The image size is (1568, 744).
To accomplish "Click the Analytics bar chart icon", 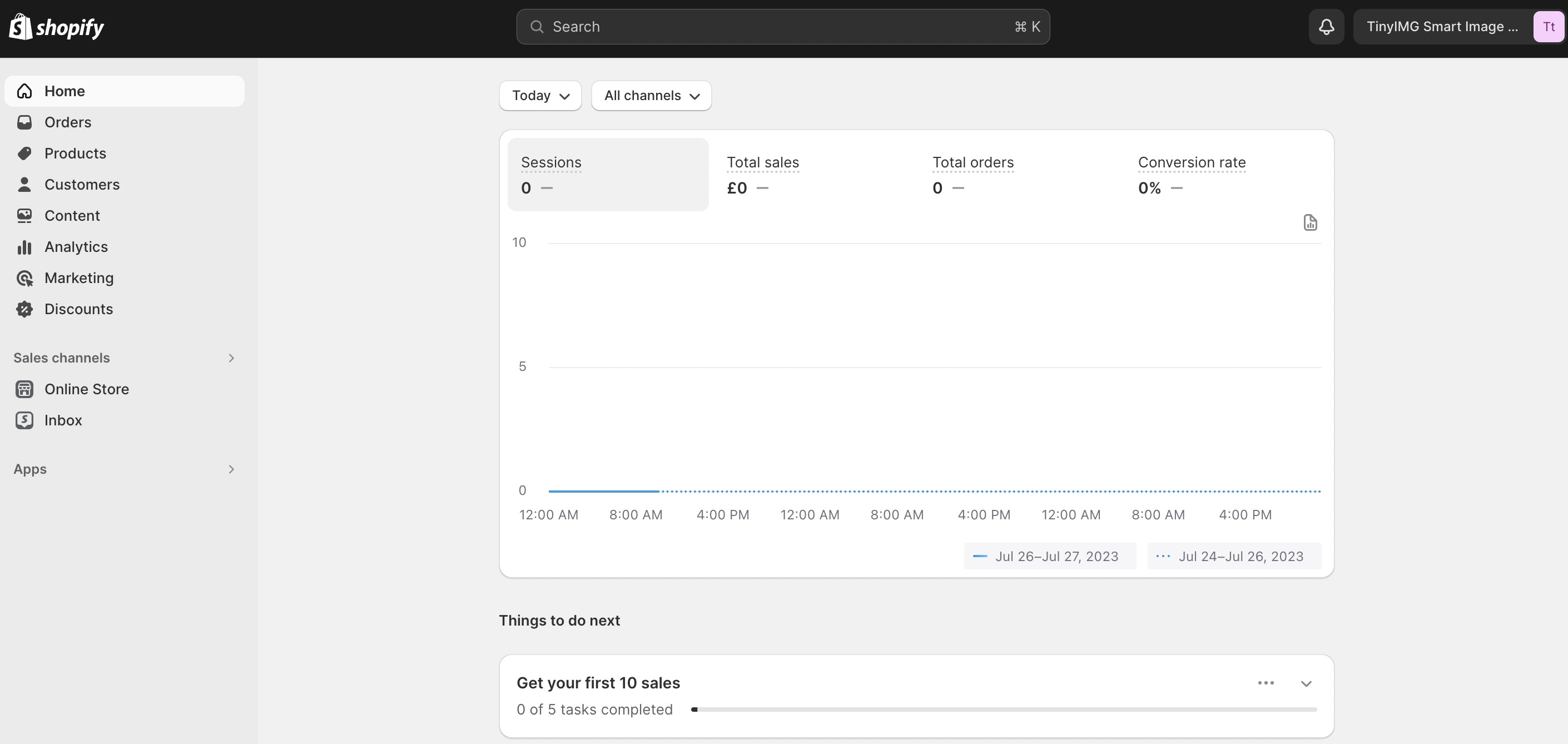I will (x=24, y=246).
